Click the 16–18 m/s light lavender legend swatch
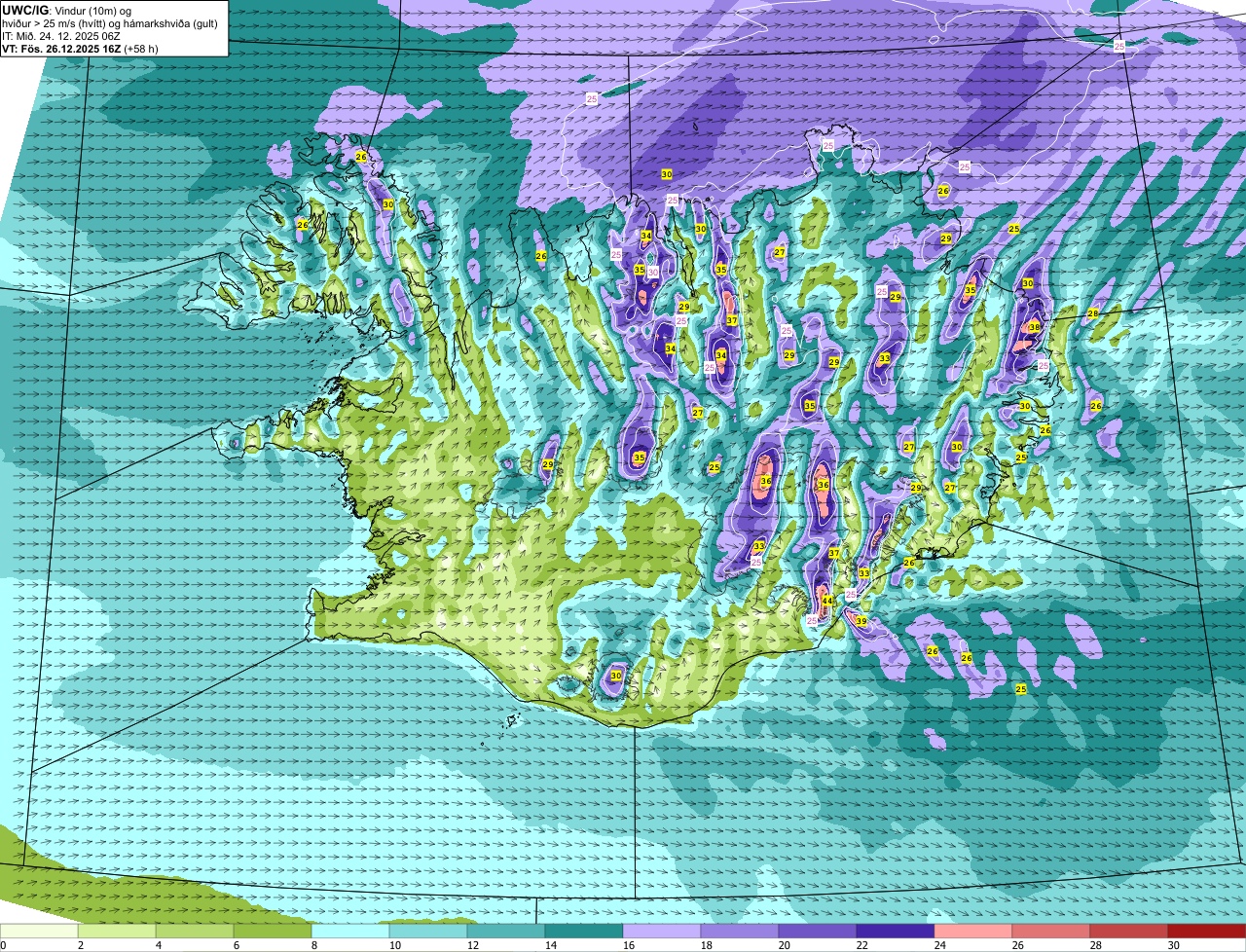This screenshot has width=1246, height=952. tap(662, 931)
